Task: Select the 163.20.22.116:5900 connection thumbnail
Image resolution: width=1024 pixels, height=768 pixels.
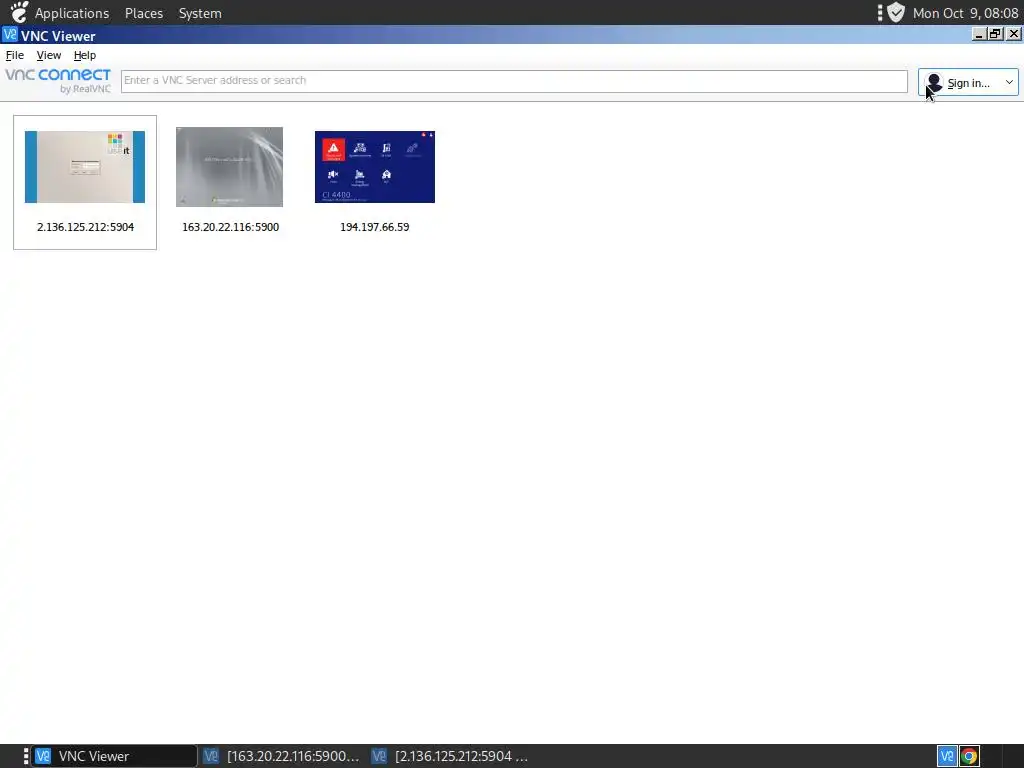Action: 229,167
